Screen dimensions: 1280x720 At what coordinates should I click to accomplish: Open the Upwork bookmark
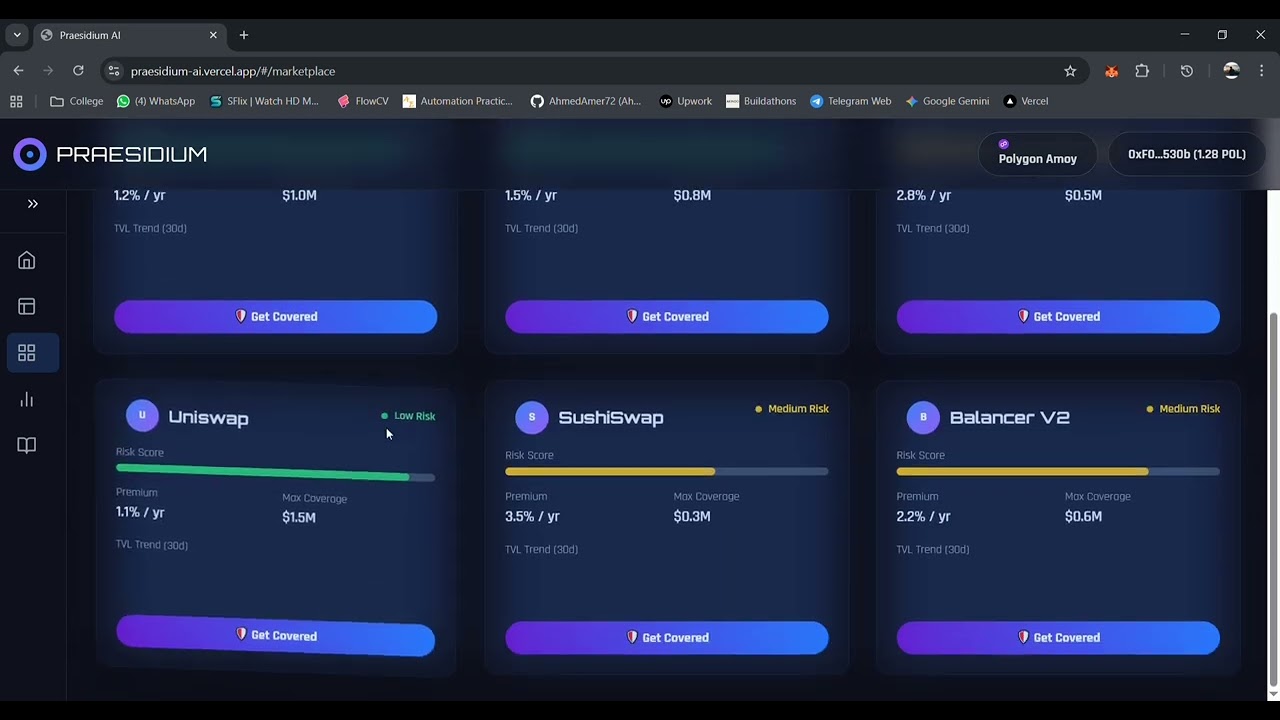[x=685, y=101]
